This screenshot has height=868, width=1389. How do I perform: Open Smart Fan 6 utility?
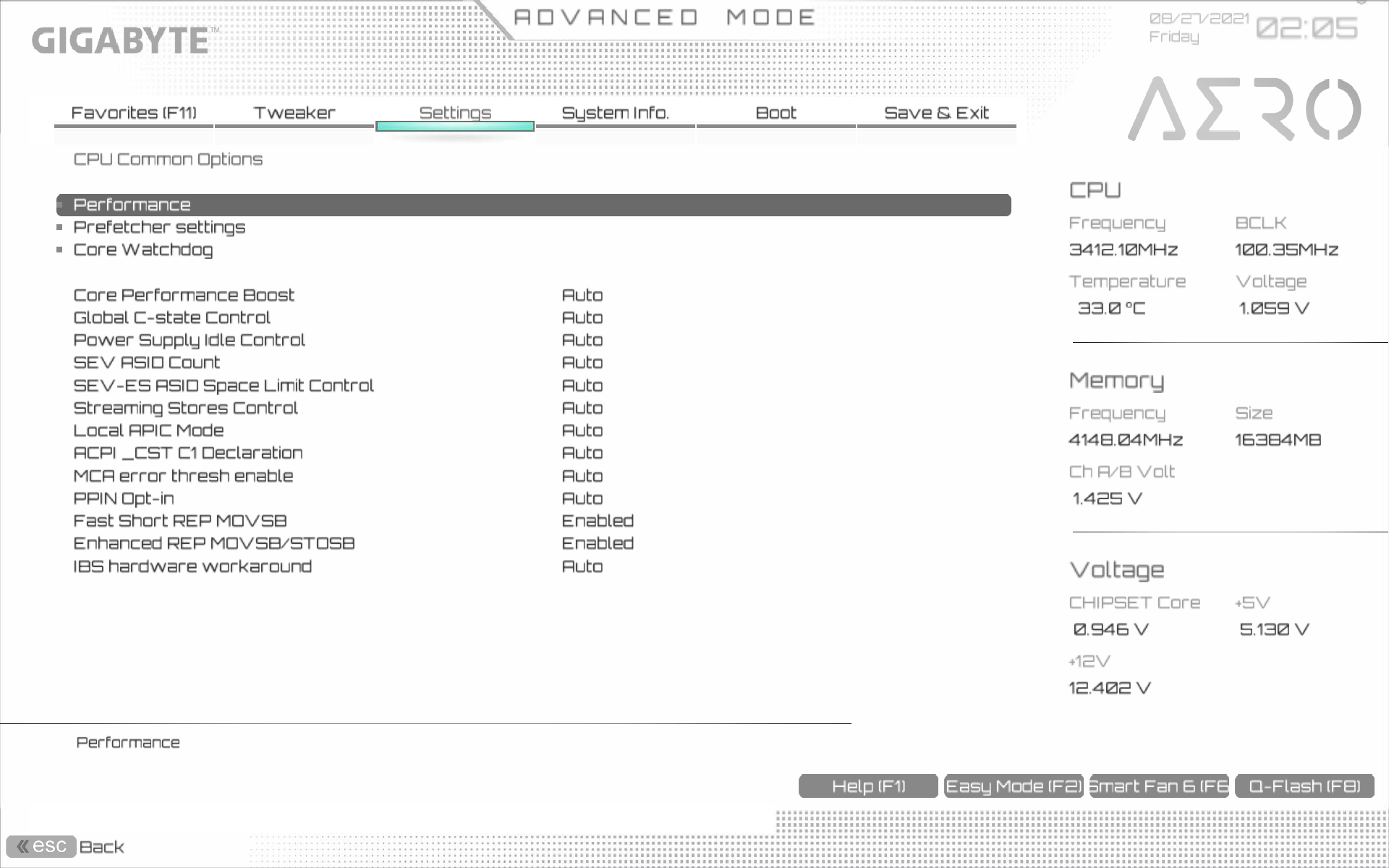(1159, 786)
